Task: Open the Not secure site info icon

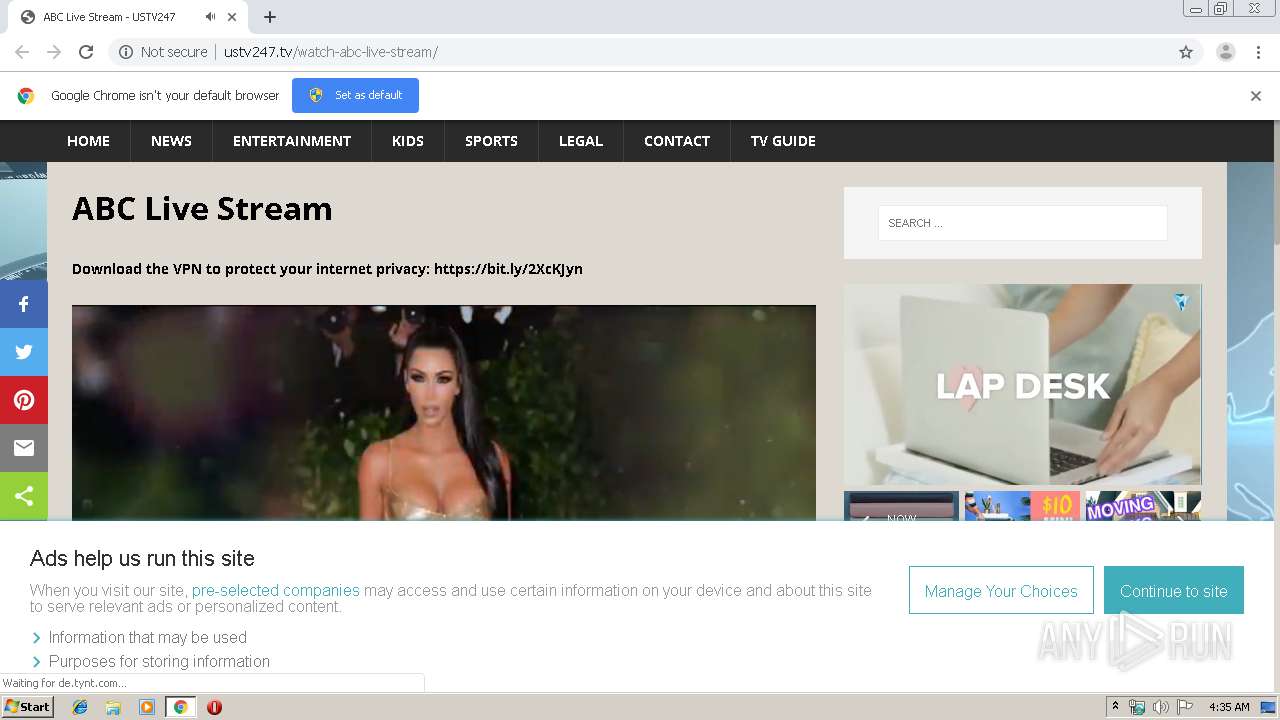Action: pos(126,52)
